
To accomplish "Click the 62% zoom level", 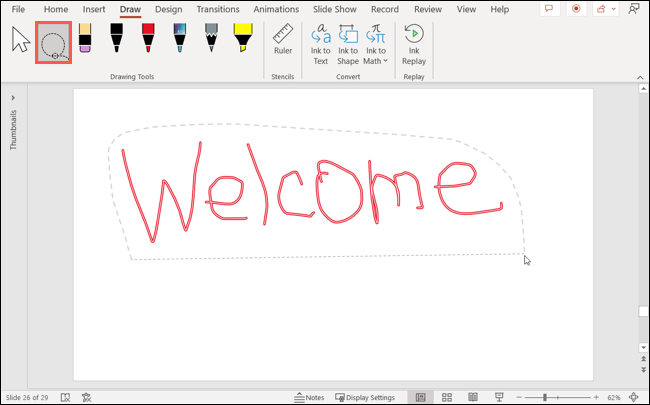I will 614,397.
